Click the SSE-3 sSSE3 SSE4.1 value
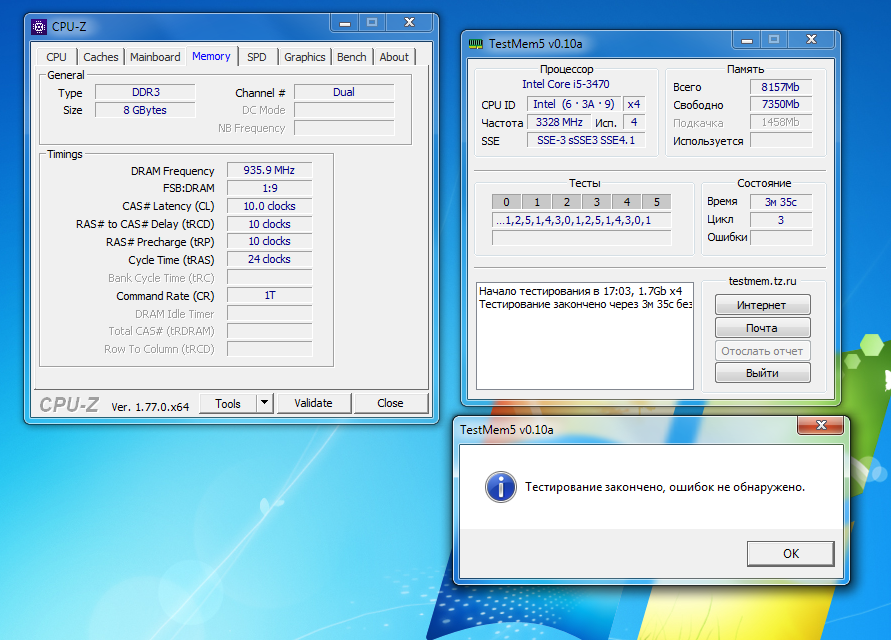 586,140
